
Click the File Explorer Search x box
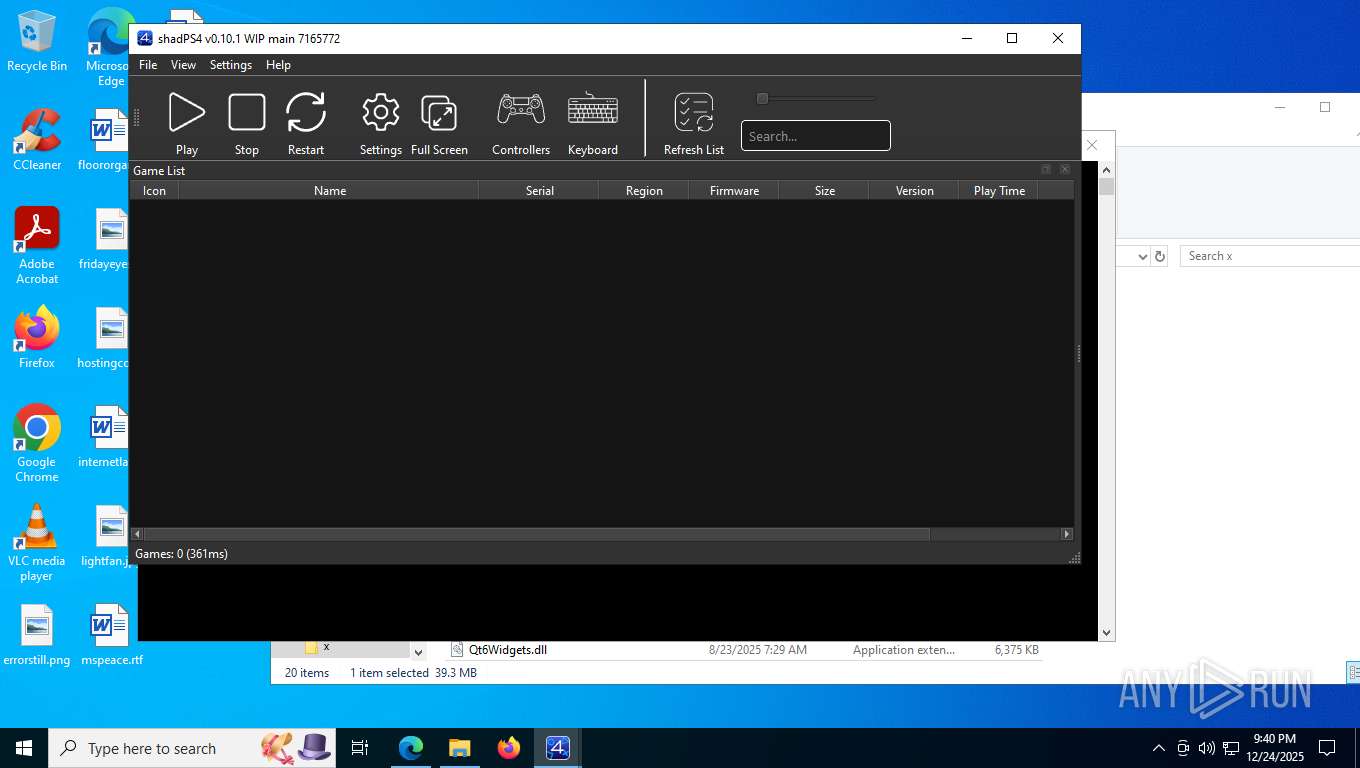(x=1270, y=256)
